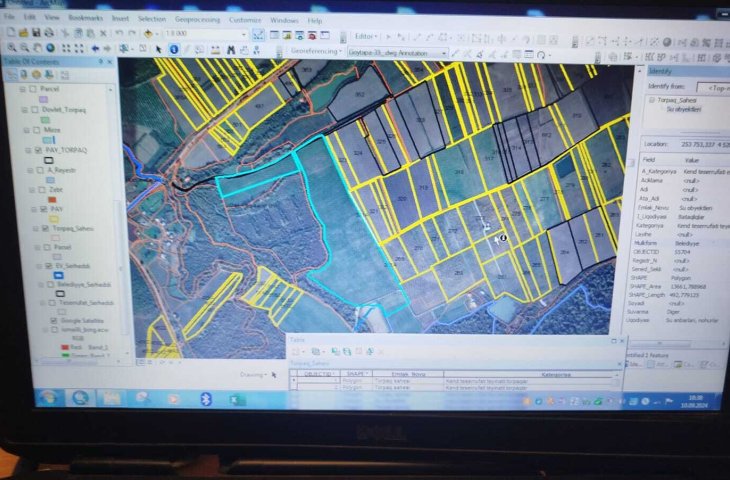Open the Bookmarks menu
Screen dimensions: 730x480
click(x=85, y=19)
